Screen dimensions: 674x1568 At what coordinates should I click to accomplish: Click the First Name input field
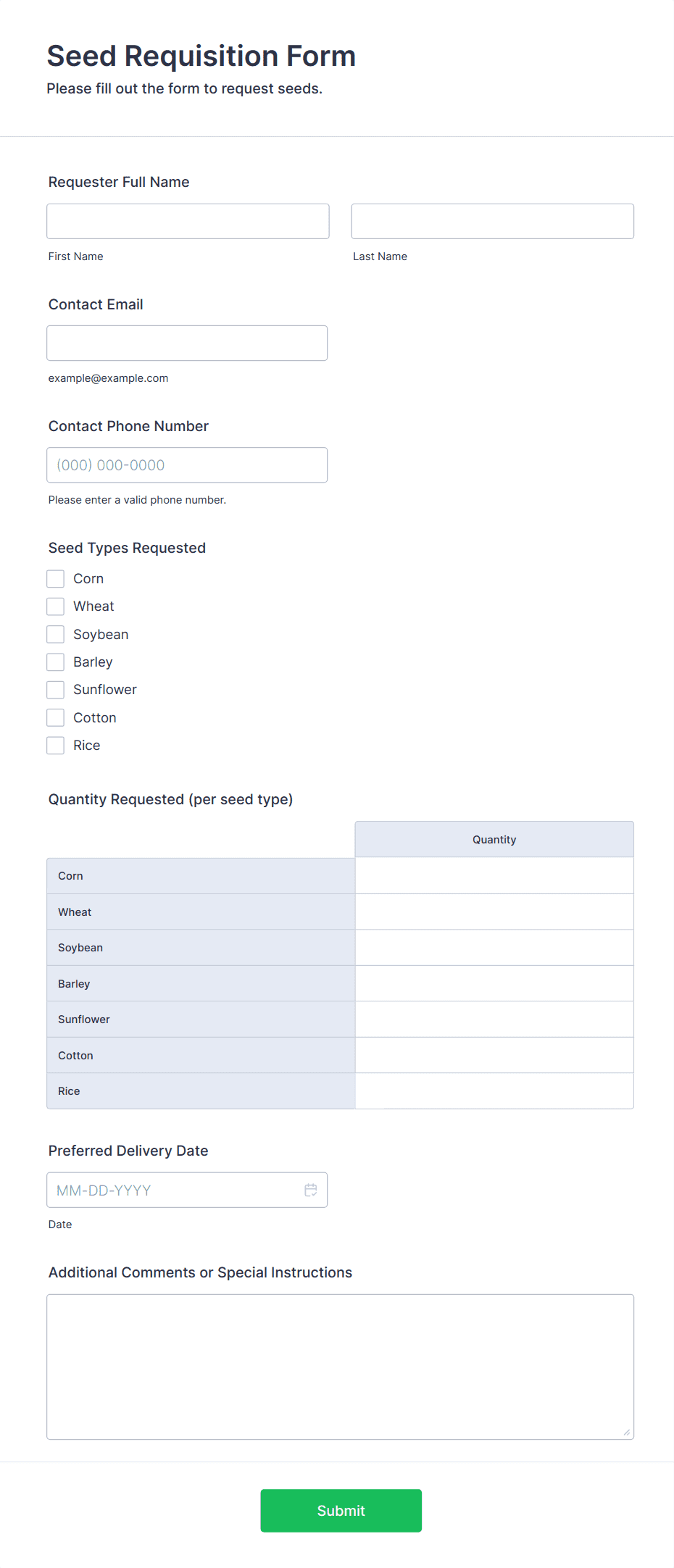click(188, 221)
